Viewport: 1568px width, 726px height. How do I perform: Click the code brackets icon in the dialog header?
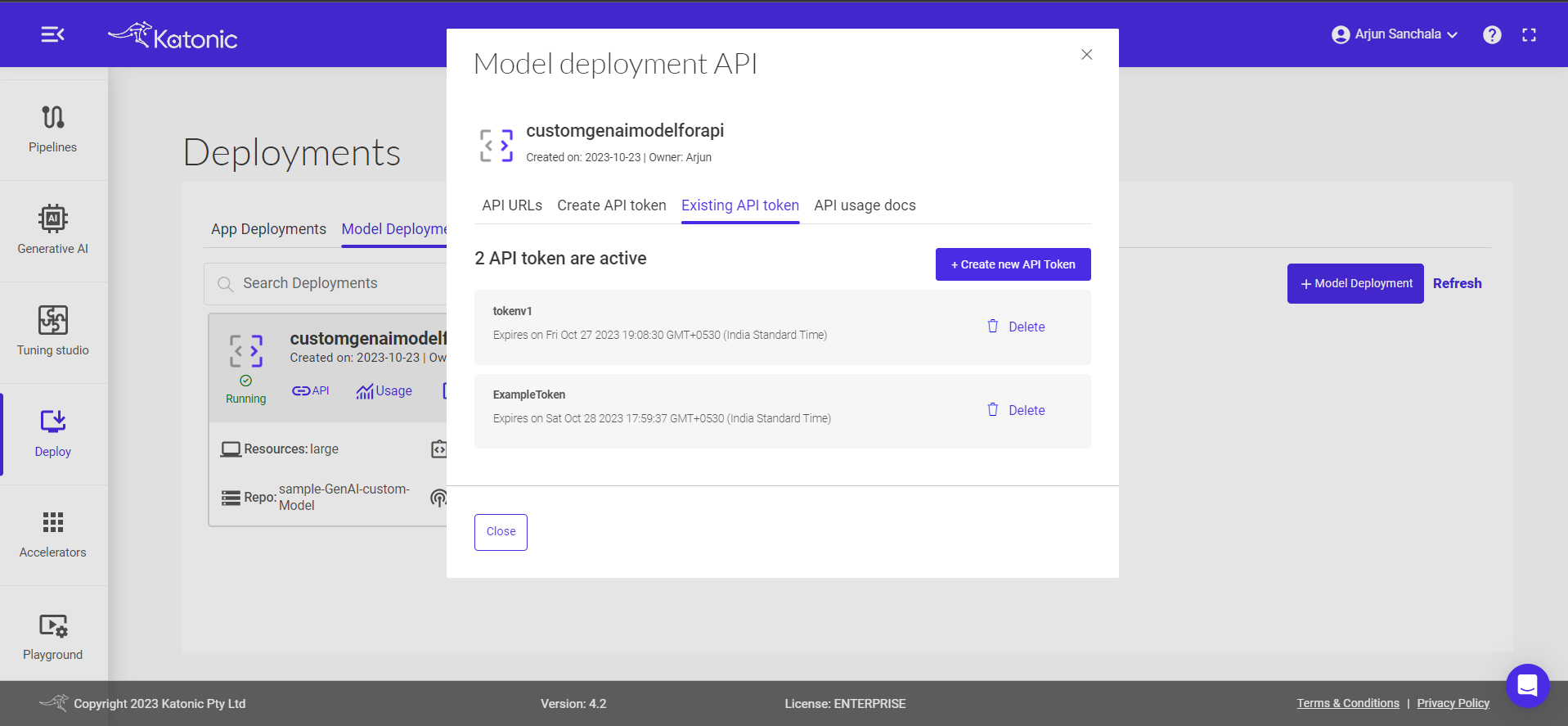[x=496, y=146]
